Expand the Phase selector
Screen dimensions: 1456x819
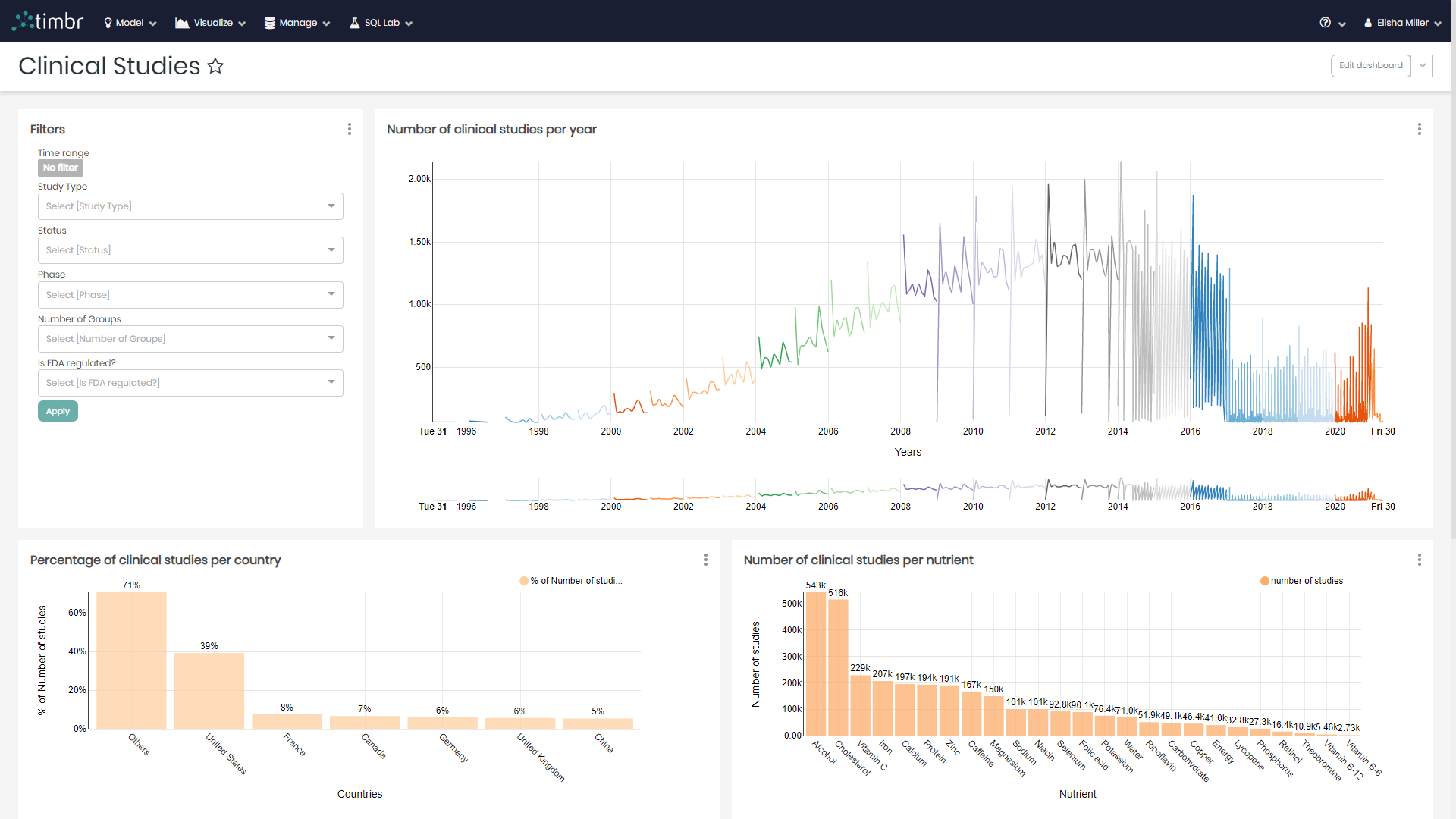pyautogui.click(x=190, y=294)
